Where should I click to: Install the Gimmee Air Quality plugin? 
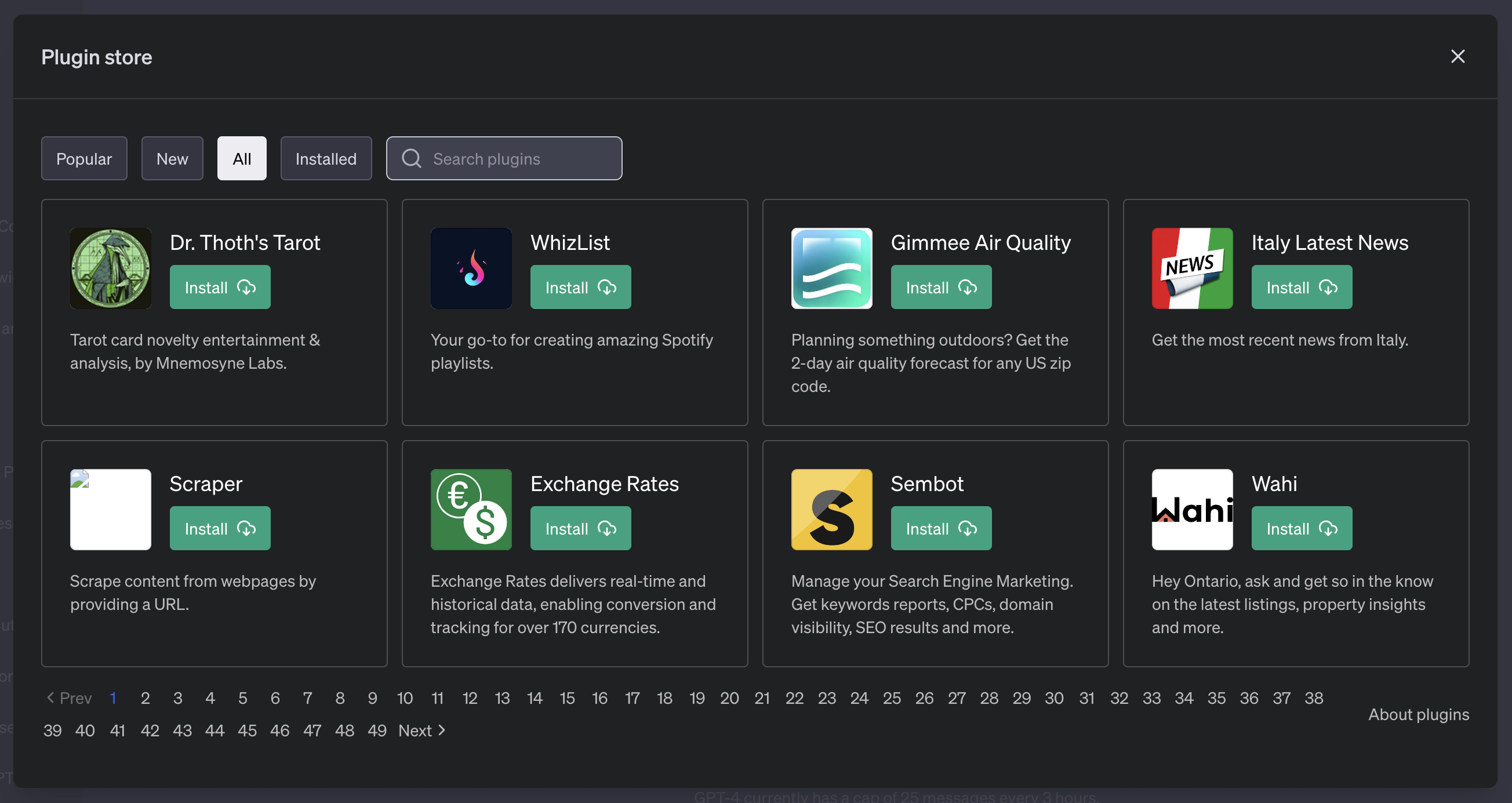[939, 287]
